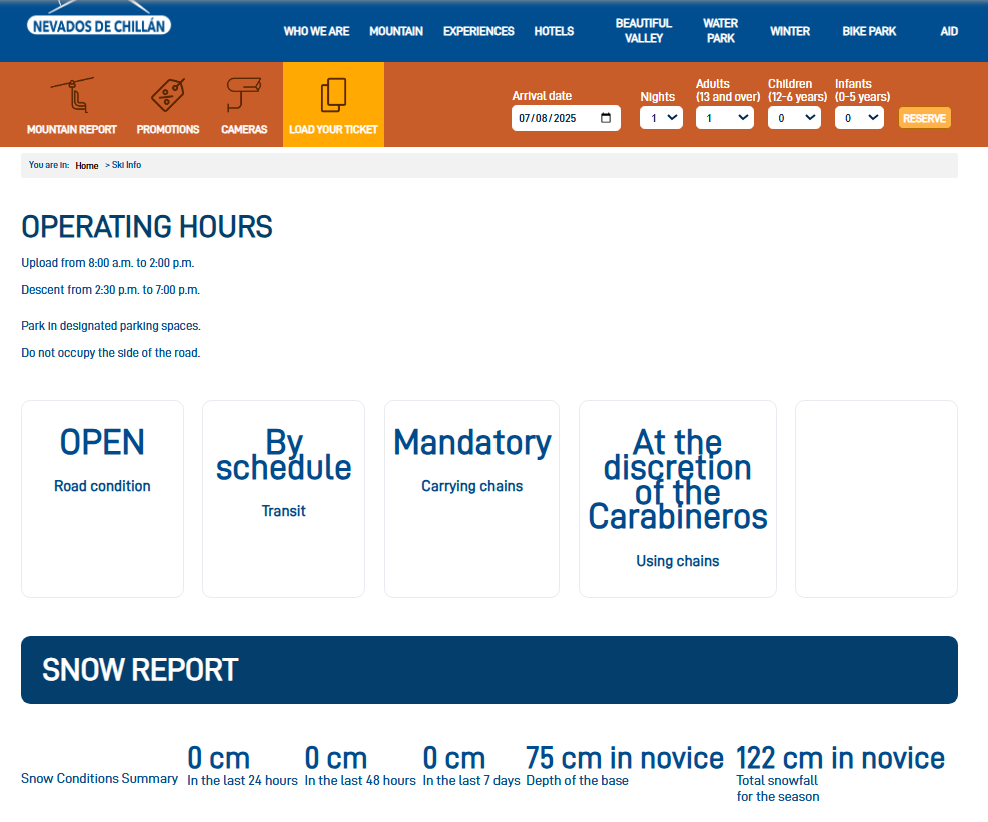Open the Experiences menu

pyautogui.click(x=478, y=31)
